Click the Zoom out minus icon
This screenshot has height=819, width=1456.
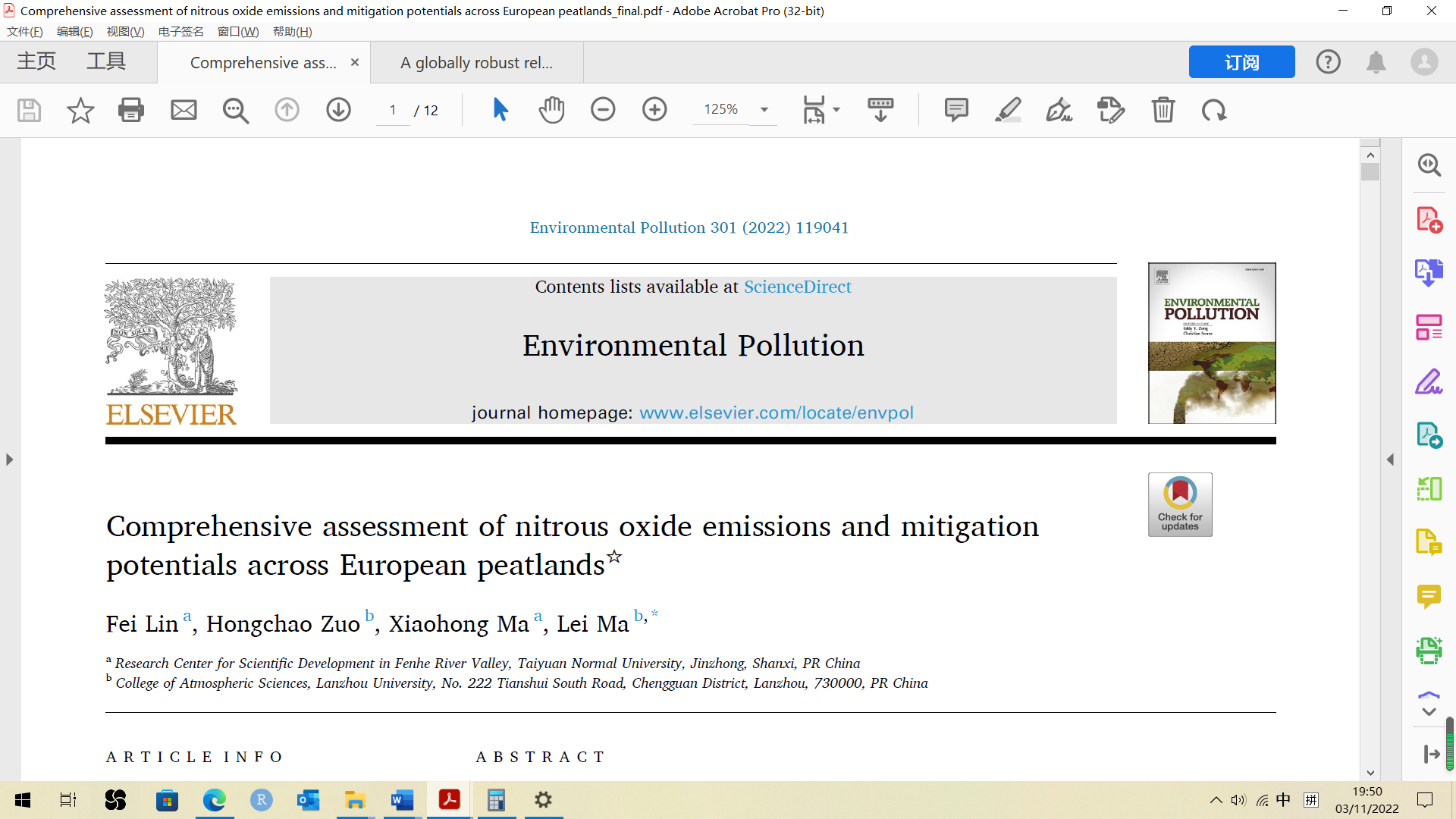coord(603,110)
